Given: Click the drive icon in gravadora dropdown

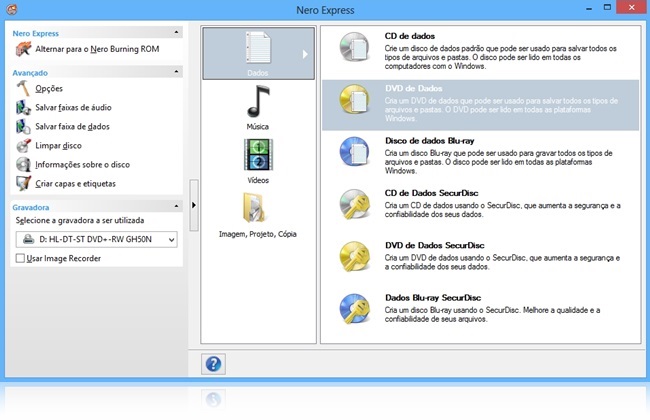Looking at the screenshot, I should click(x=28, y=239).
